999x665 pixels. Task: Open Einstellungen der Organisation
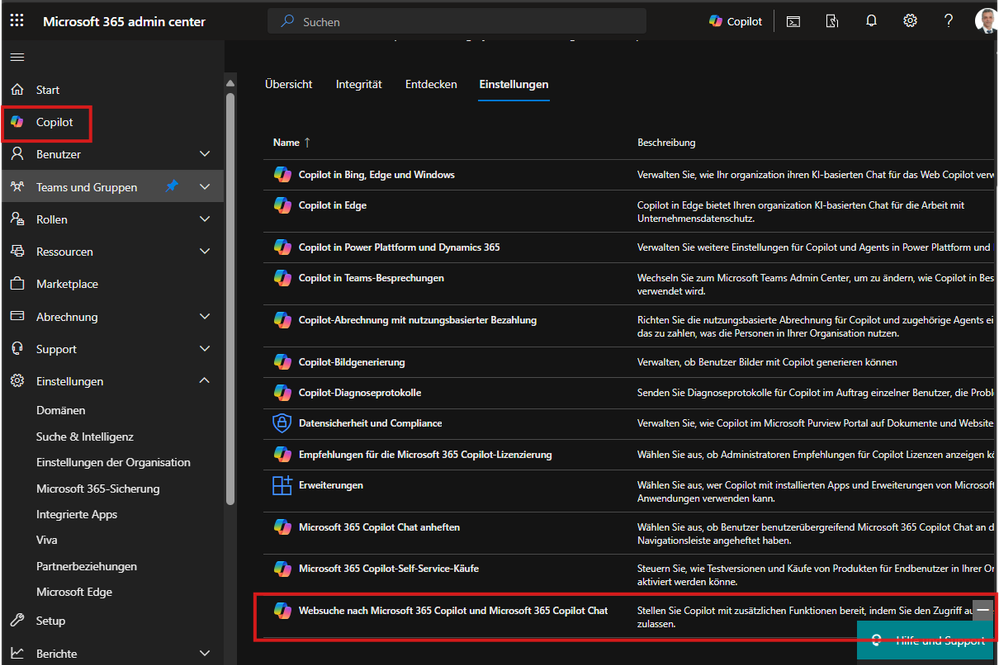pyautogui.click(x=113, y=462)
